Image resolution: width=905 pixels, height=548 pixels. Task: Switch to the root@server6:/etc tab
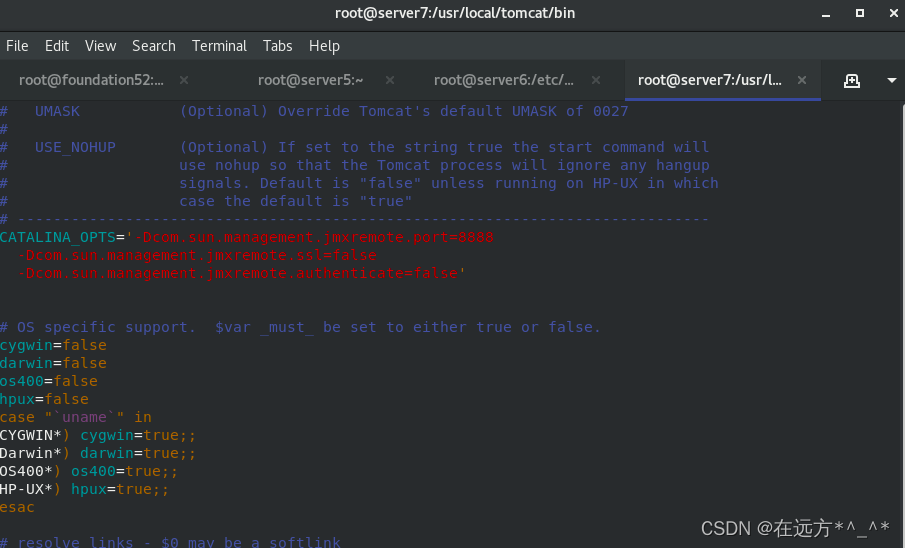(504, 80)
